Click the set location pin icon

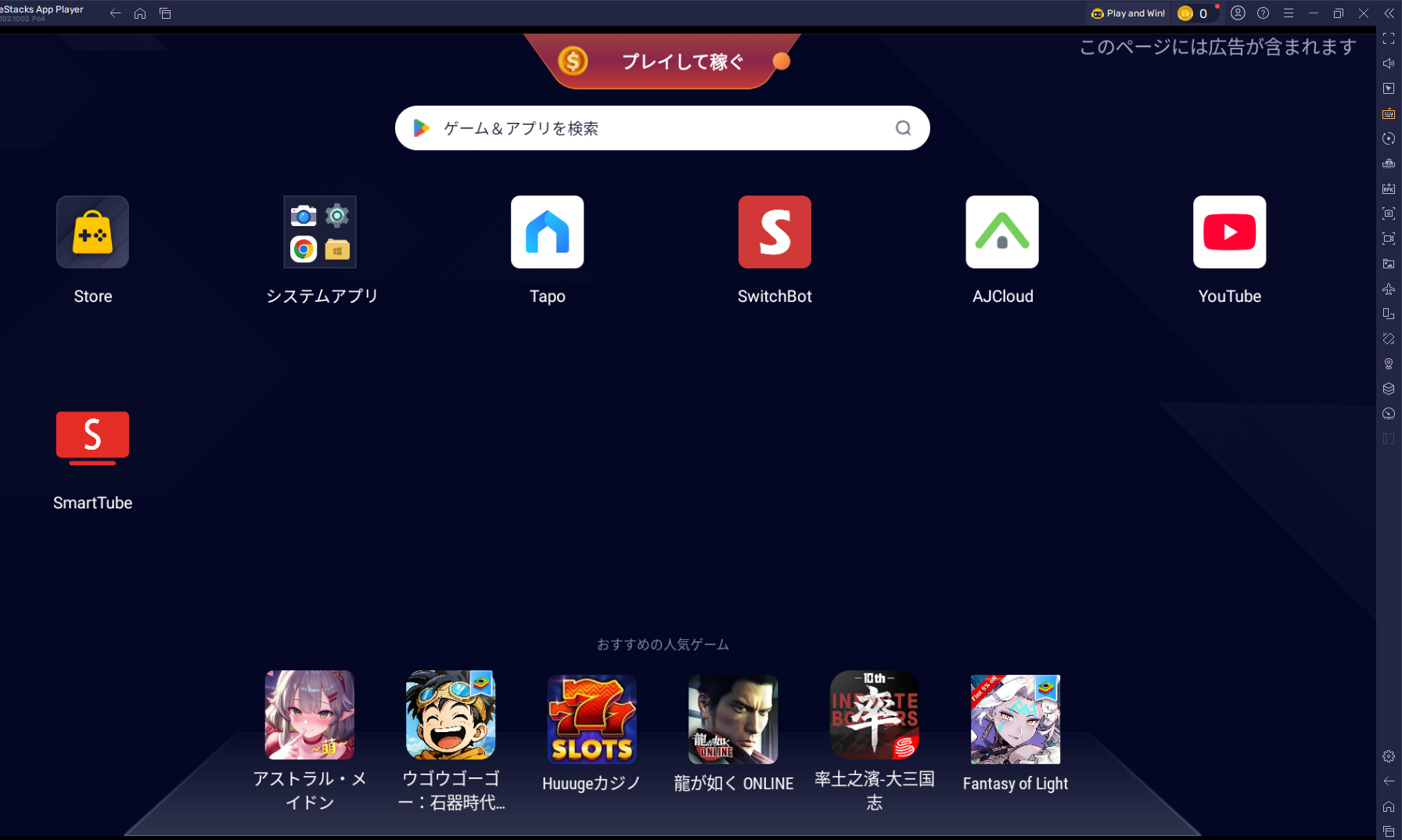[1389, 364]
